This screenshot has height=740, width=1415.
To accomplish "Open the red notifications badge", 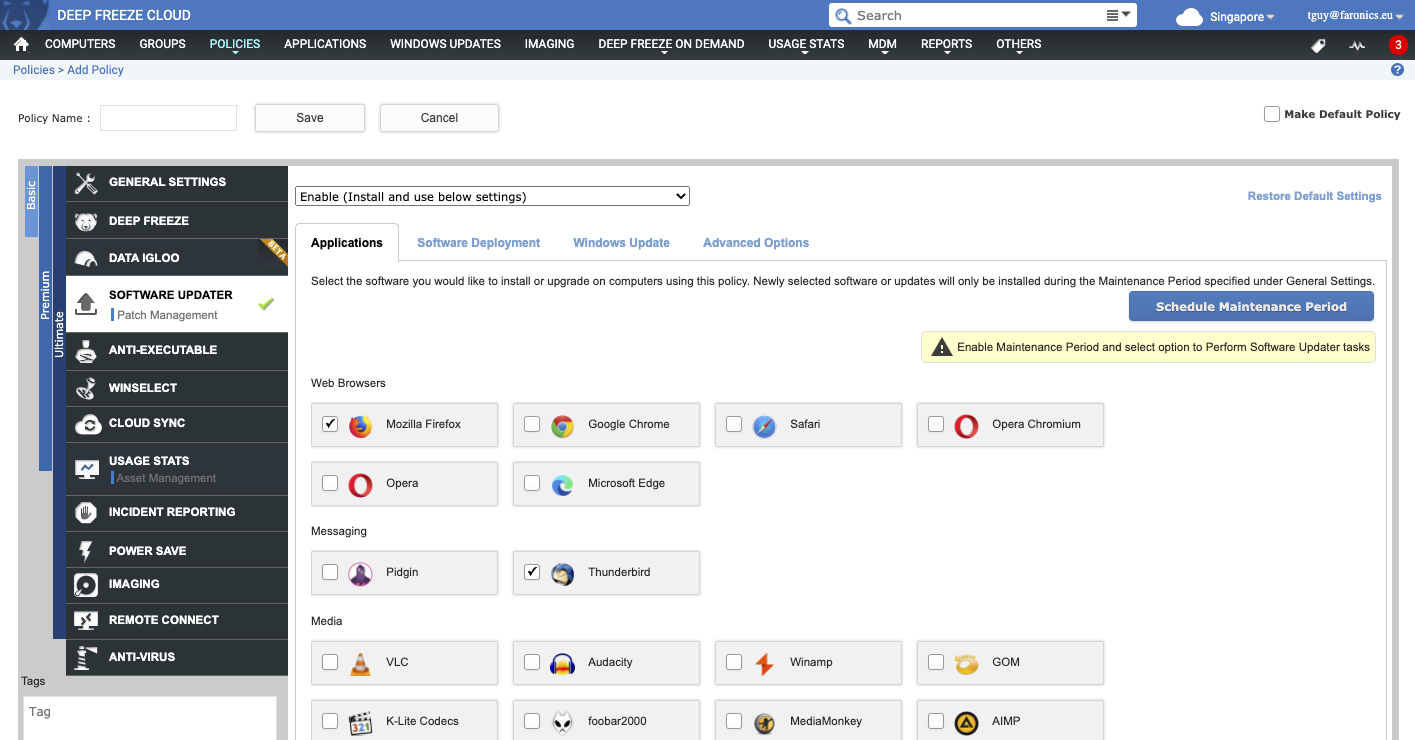I will click(x=1397, y=45).
